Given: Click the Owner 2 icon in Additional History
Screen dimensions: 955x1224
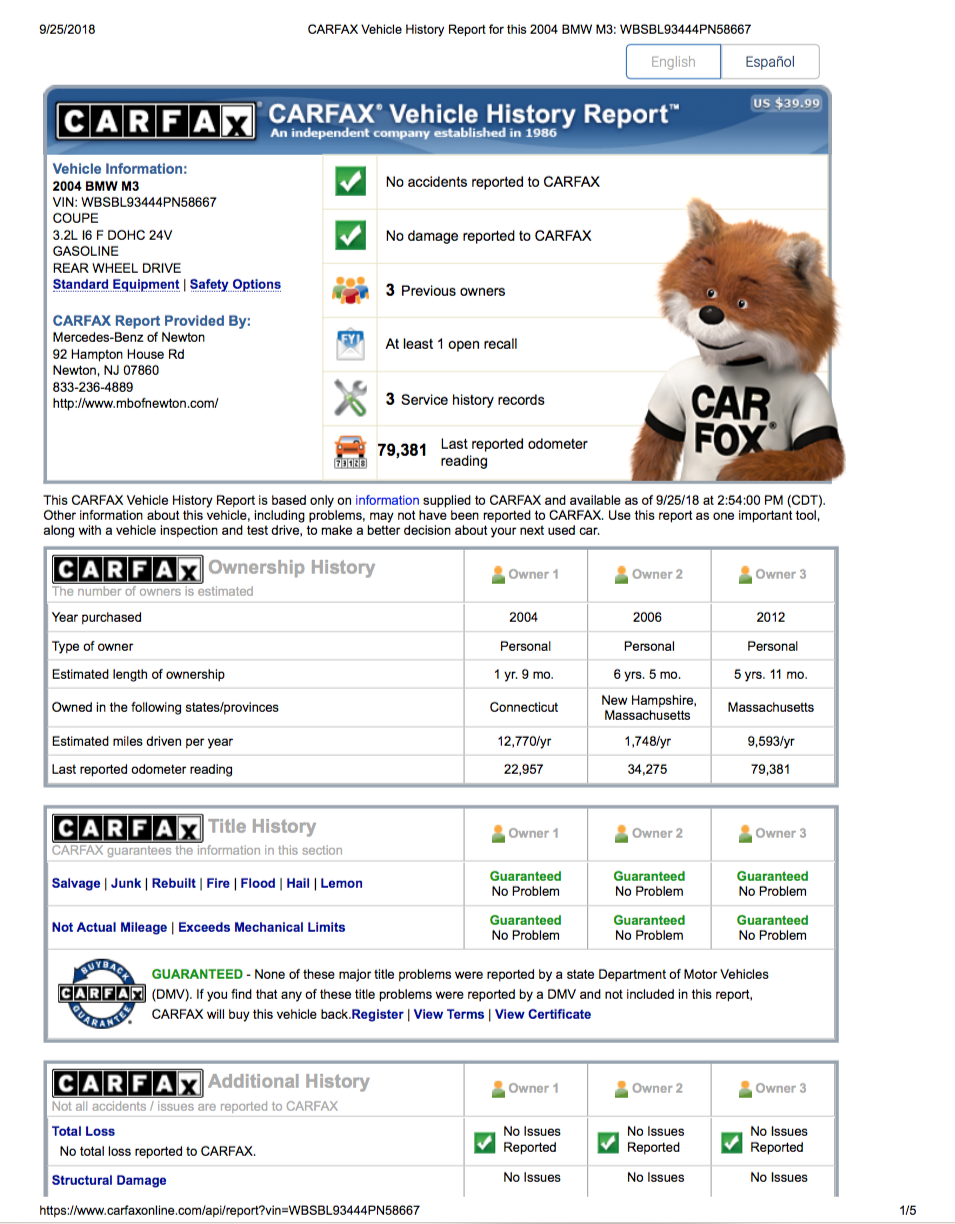Looking at the screenshot, I should [x=623, y=1088].
